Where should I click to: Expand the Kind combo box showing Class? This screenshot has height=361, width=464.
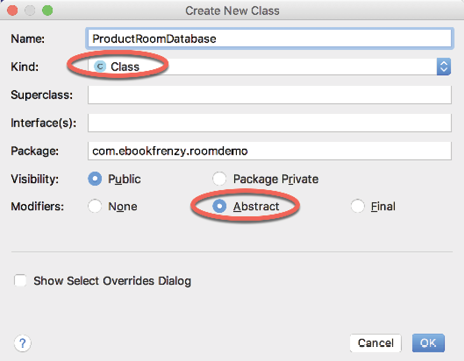tap(270, 67)
